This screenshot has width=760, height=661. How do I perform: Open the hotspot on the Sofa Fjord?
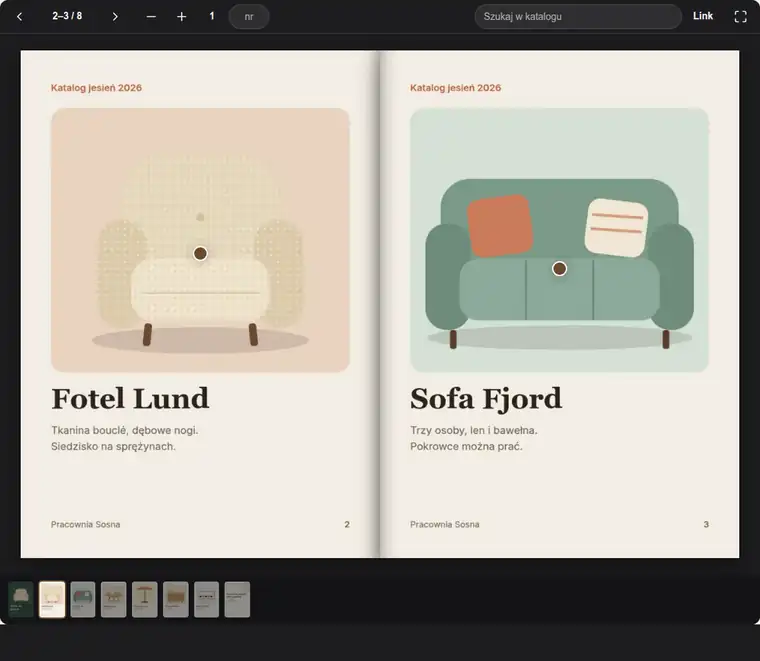pyautogui.click(x=559, y=268)
